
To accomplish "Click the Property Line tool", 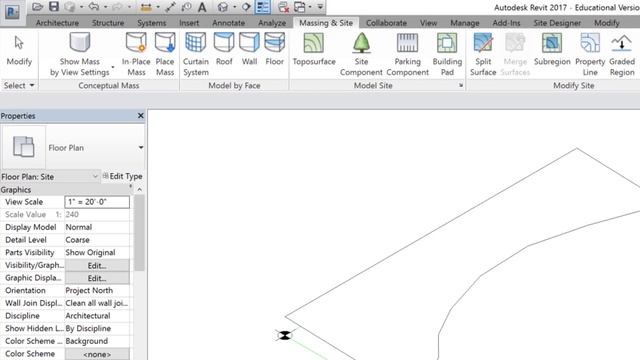I will [x=590, y=54].
